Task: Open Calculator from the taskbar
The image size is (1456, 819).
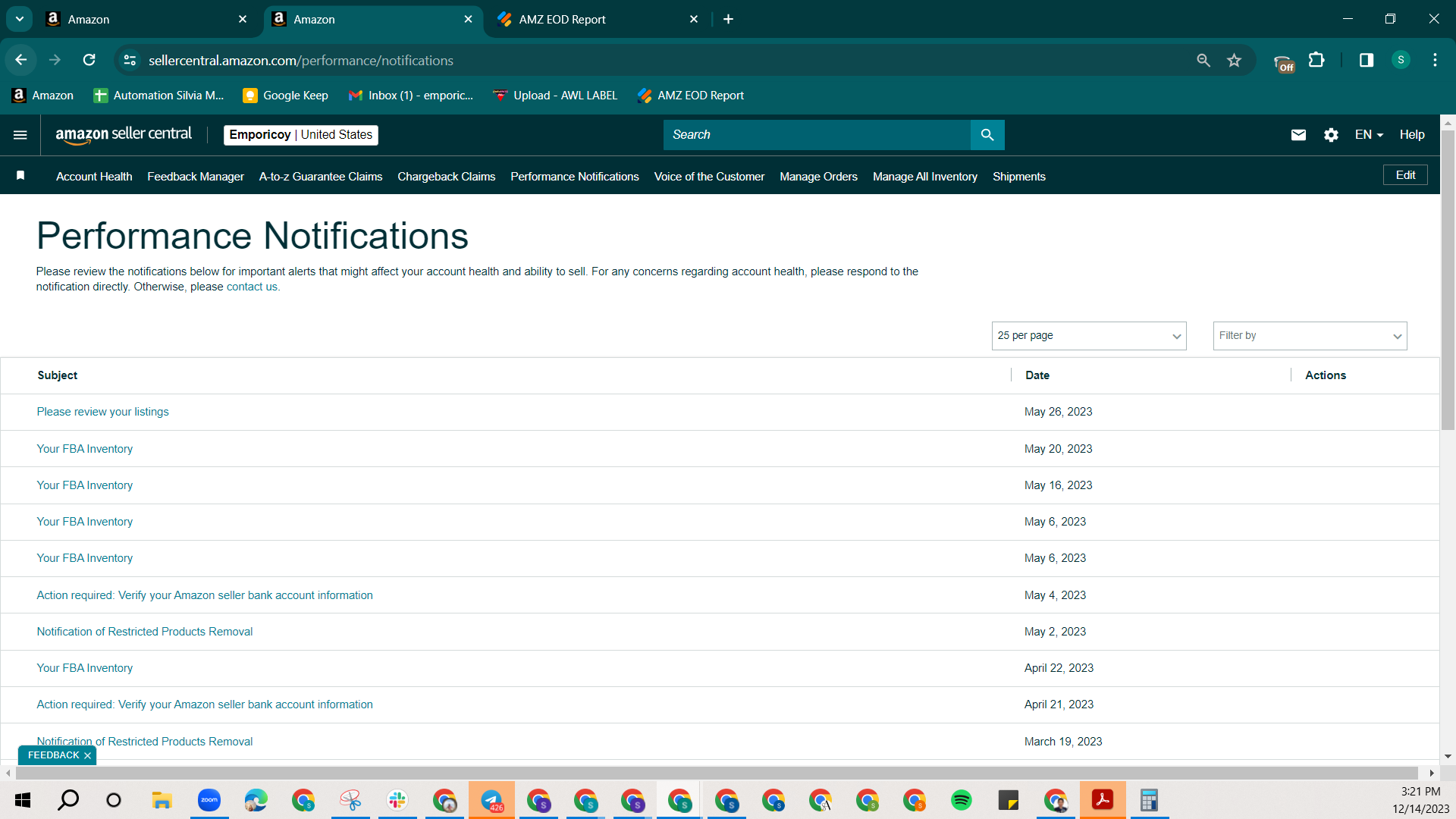Action: click(1150, 800)
